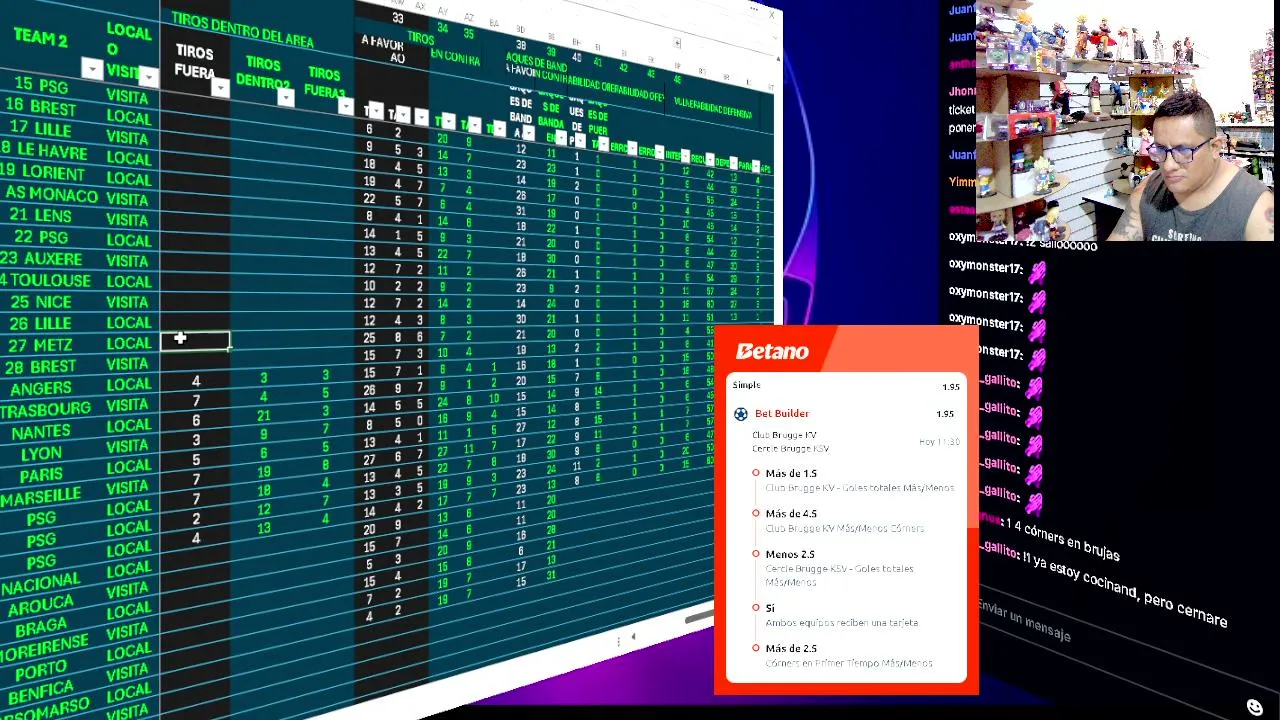Select the 'ANGERS' team cell
This screenshot has height=720, width=1280.
[41, 388]
